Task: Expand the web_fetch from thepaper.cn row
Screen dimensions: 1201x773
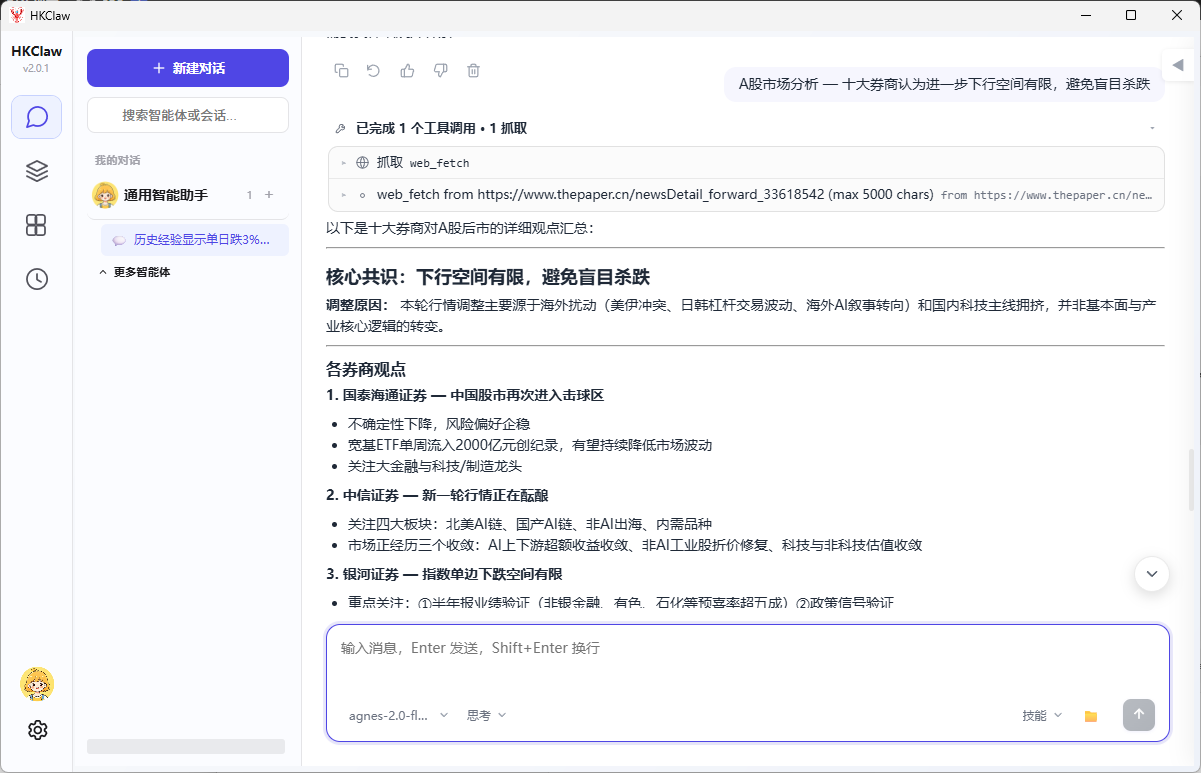Action: coord(746,195)
